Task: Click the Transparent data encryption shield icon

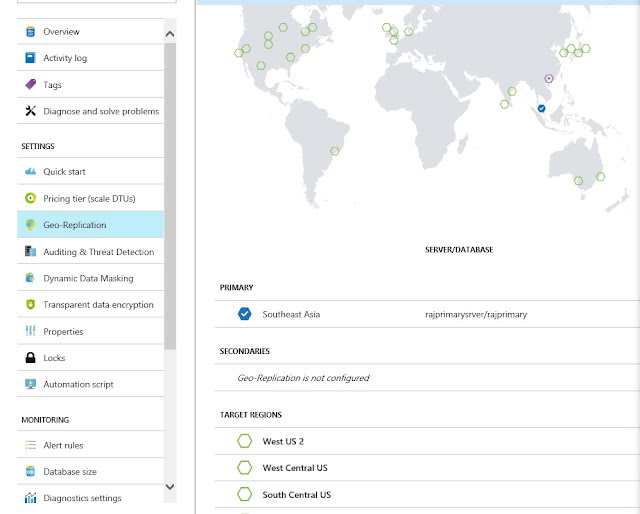Action: (31, 305)
